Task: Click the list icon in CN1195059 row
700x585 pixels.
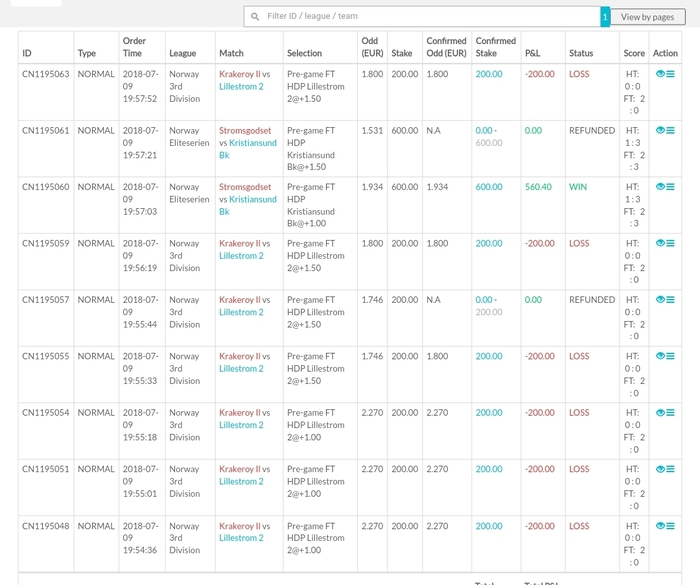Action: pyautogui.click(x=670, y=243)
